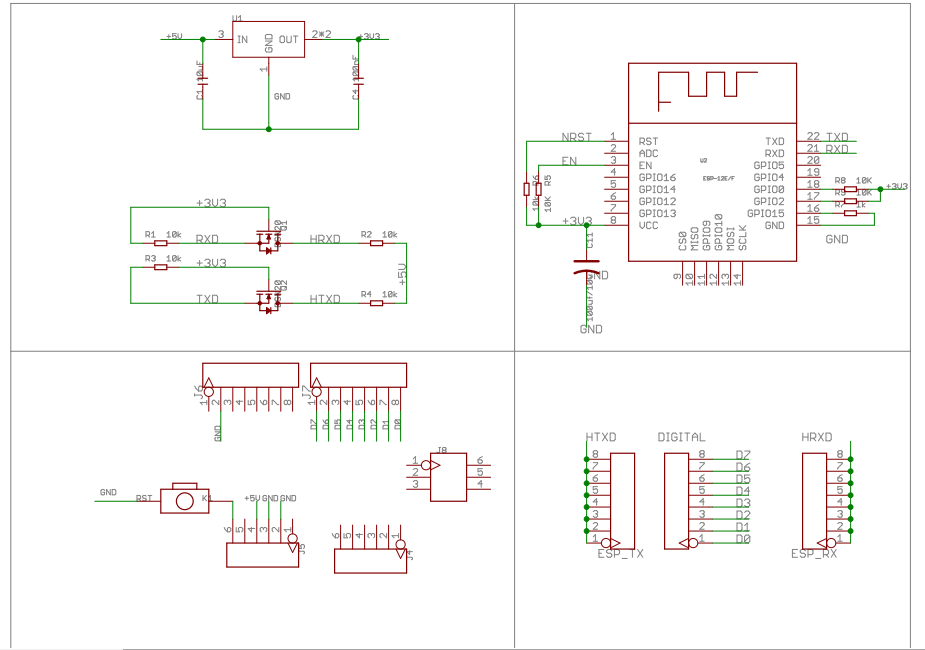Click the K1 reset pushbutton symbol
This screenshot has height=650, width=925.
pyautogui.click(x=184, y=498)
